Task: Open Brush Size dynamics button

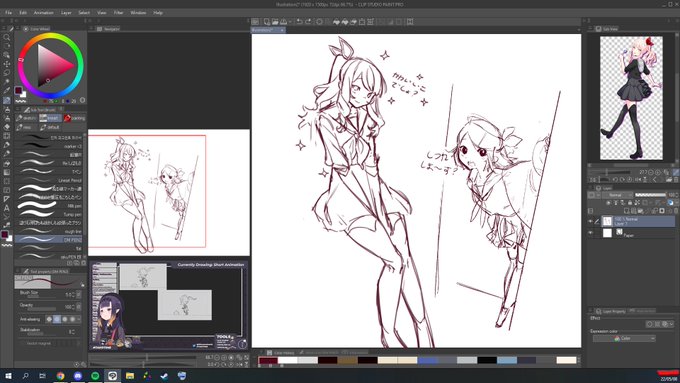Action: [x=78, y=295]
